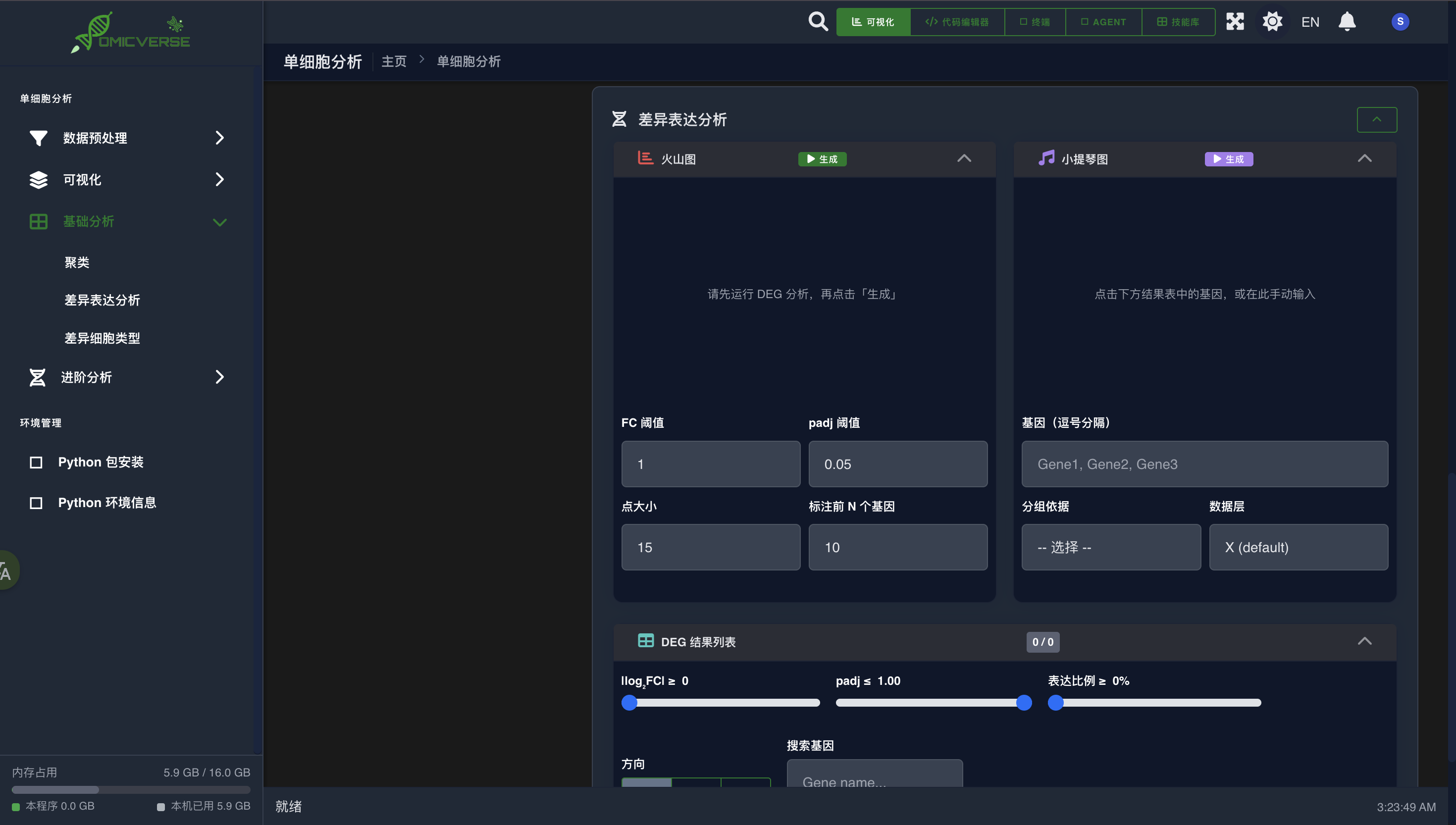Click the fullscreen expand icon
The width and height of the screenshot is (1456, 825).
[1235, 21]
